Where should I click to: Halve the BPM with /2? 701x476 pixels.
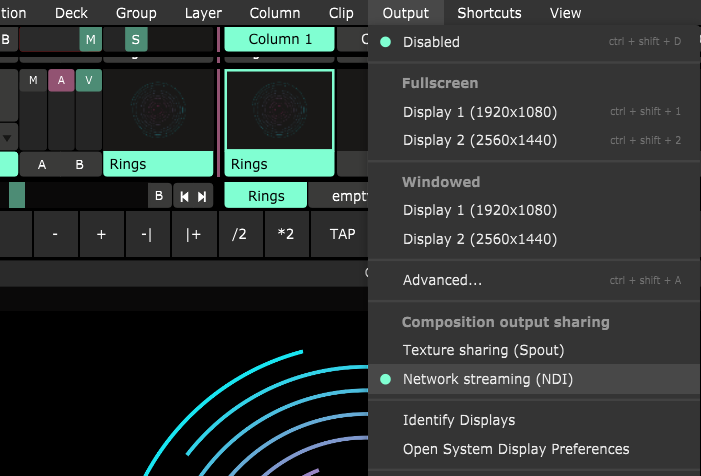240,234
